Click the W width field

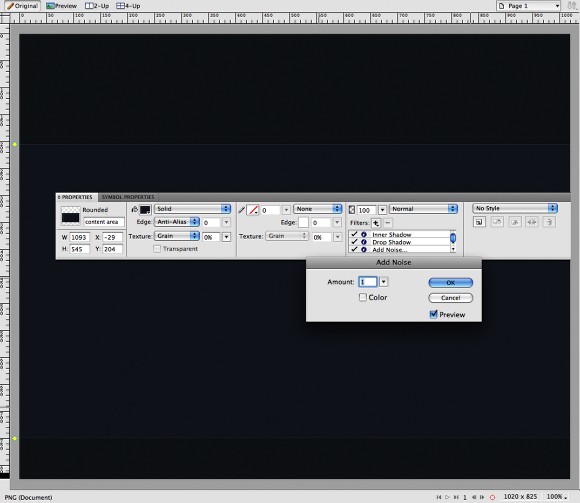click(80, 237)
